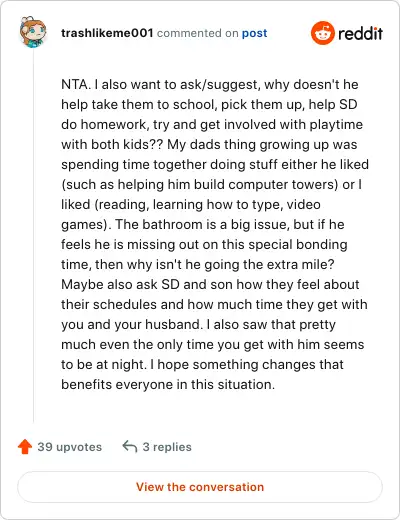Click the vertical thread line under avatar
400x520 pixels.
pos(33,237)
